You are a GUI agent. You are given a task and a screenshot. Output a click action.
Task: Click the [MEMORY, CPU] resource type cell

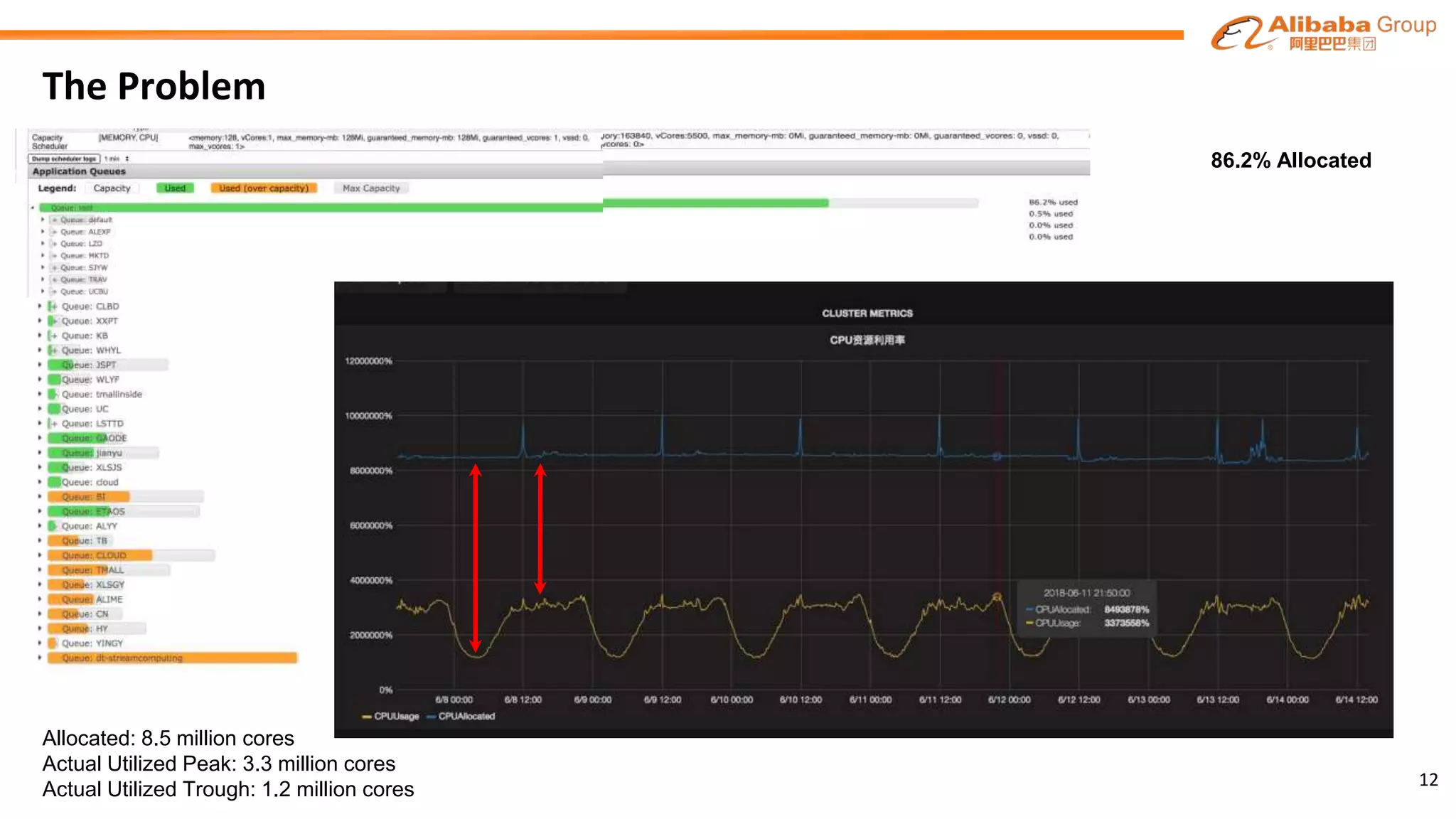(128, 138)
